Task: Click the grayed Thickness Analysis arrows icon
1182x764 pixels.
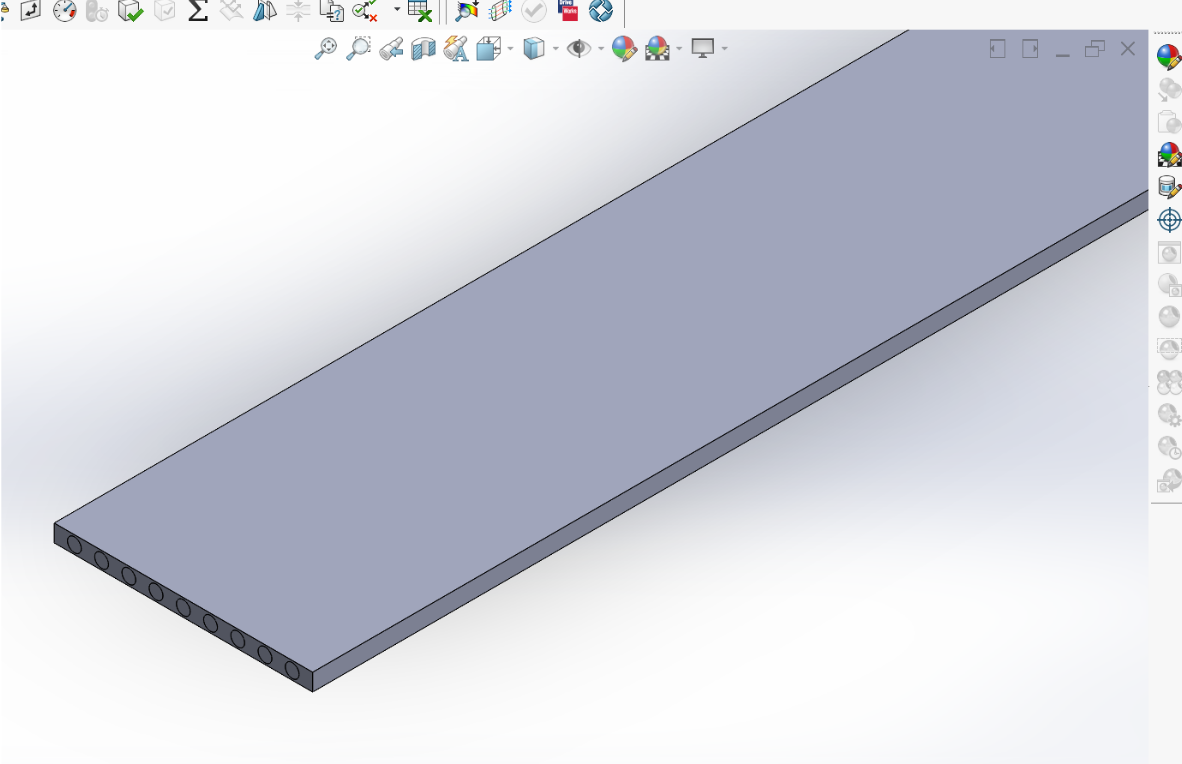Action: coord(299,11)
